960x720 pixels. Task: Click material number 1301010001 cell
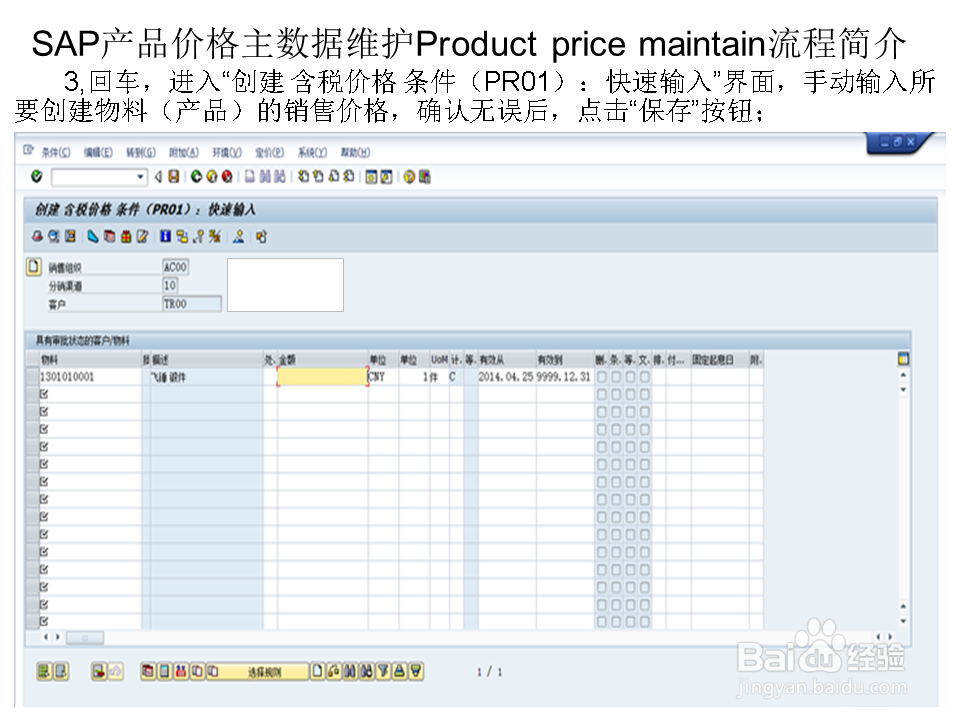[90, 377]
